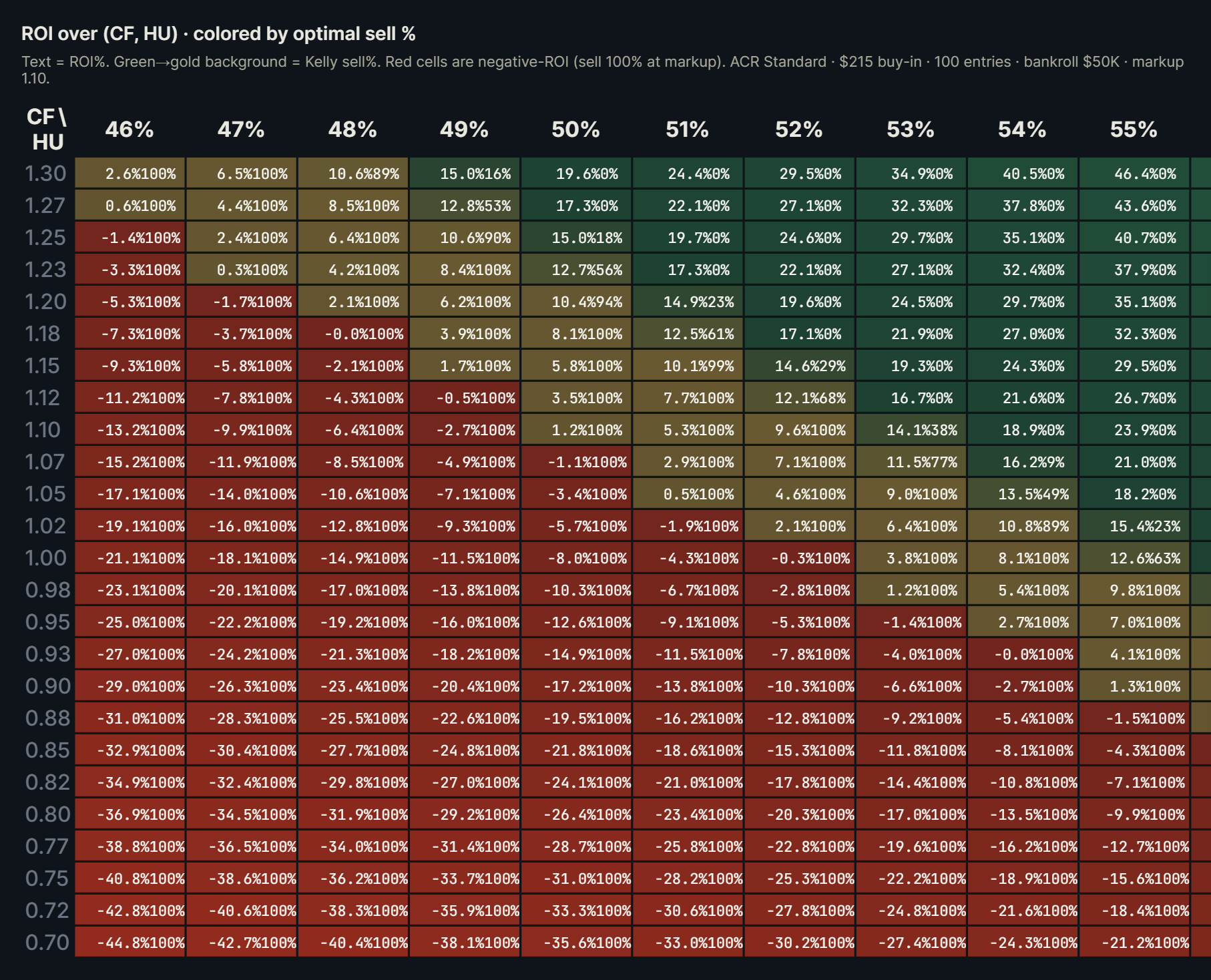Select the cell with 2.6%100% value
Screen dimensions: 1211x980
129,173
